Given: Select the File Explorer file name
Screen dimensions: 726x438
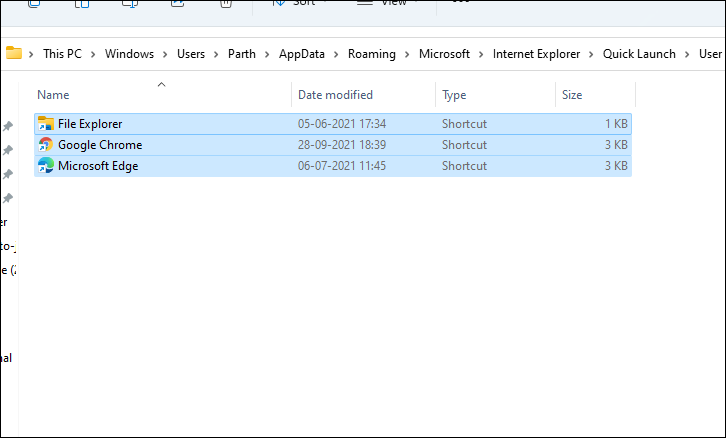Looking at the screenshot, I should point(90,124).
